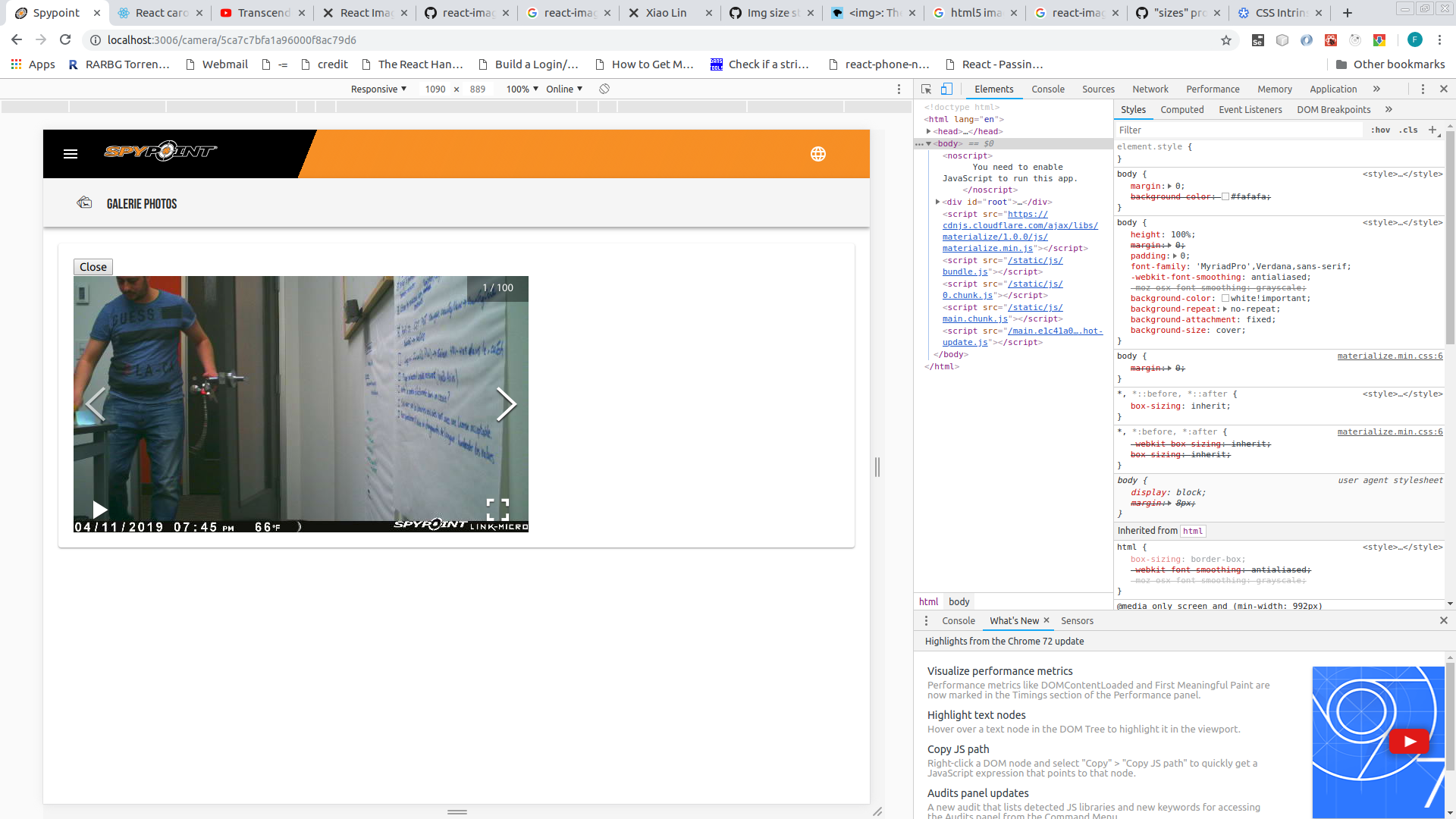
Task: Enable the :hov pseudo-class toggle
Action: click(x=1382, y=130)
